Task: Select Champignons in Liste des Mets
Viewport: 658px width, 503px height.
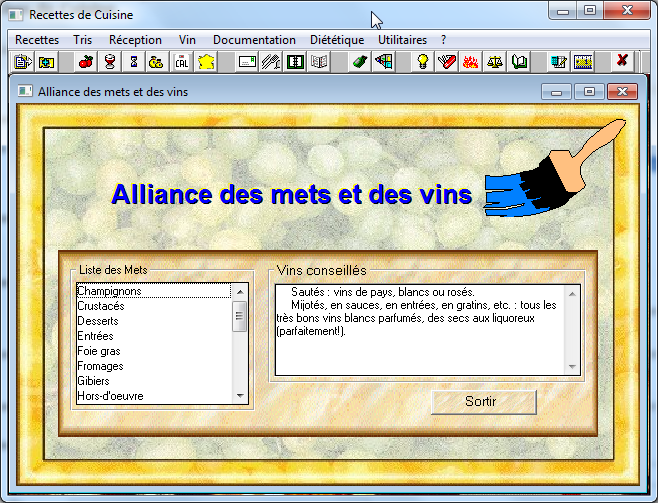Action: (154, 291)
